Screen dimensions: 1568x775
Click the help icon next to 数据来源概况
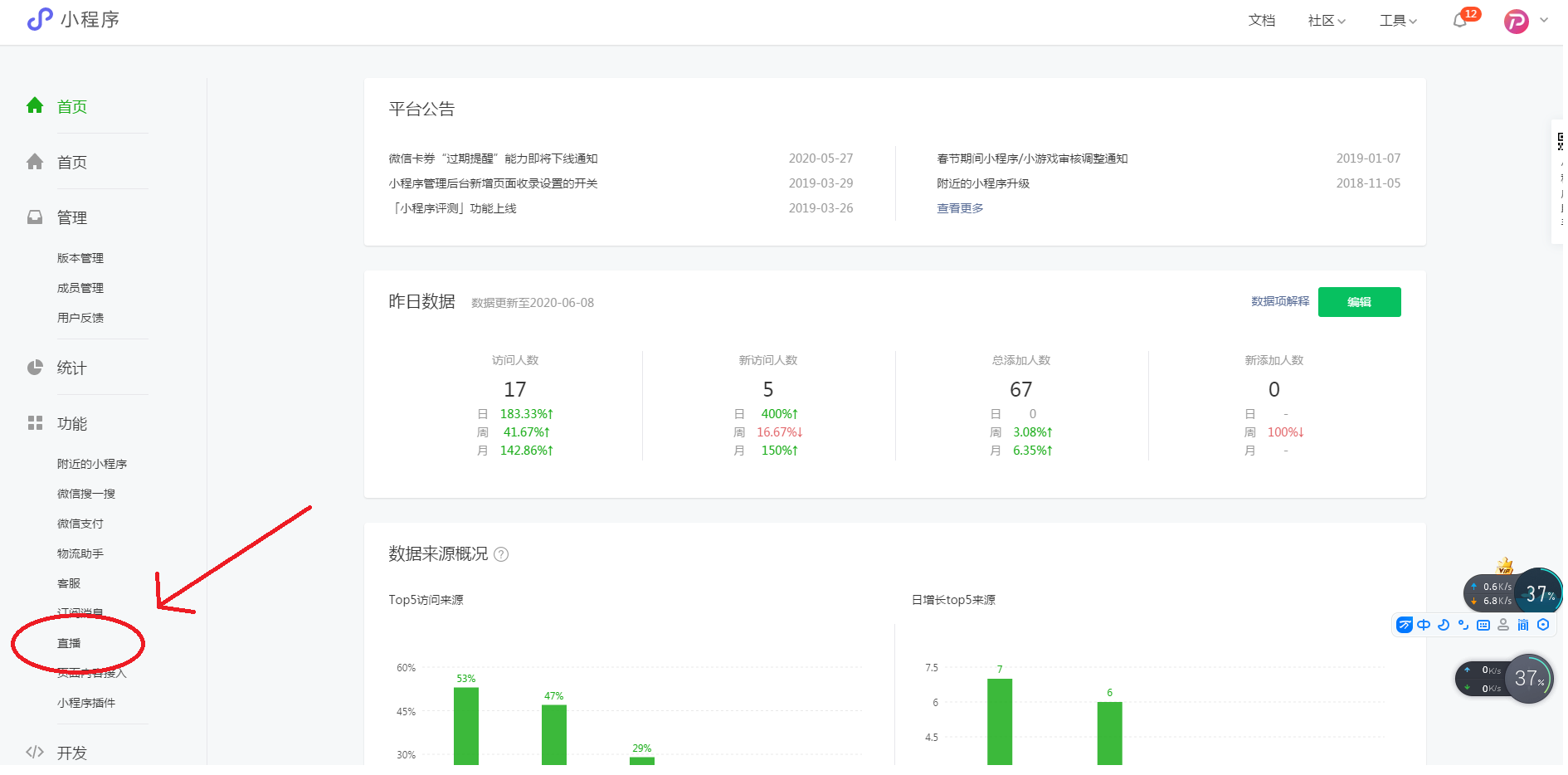(501, 554)
